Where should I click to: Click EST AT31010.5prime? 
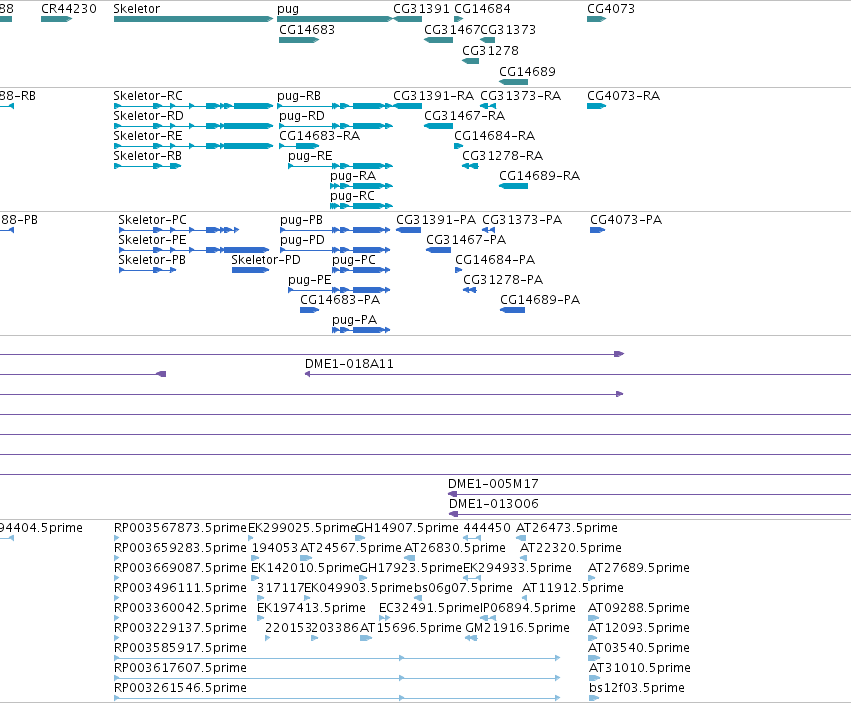(x=640, y=668)
